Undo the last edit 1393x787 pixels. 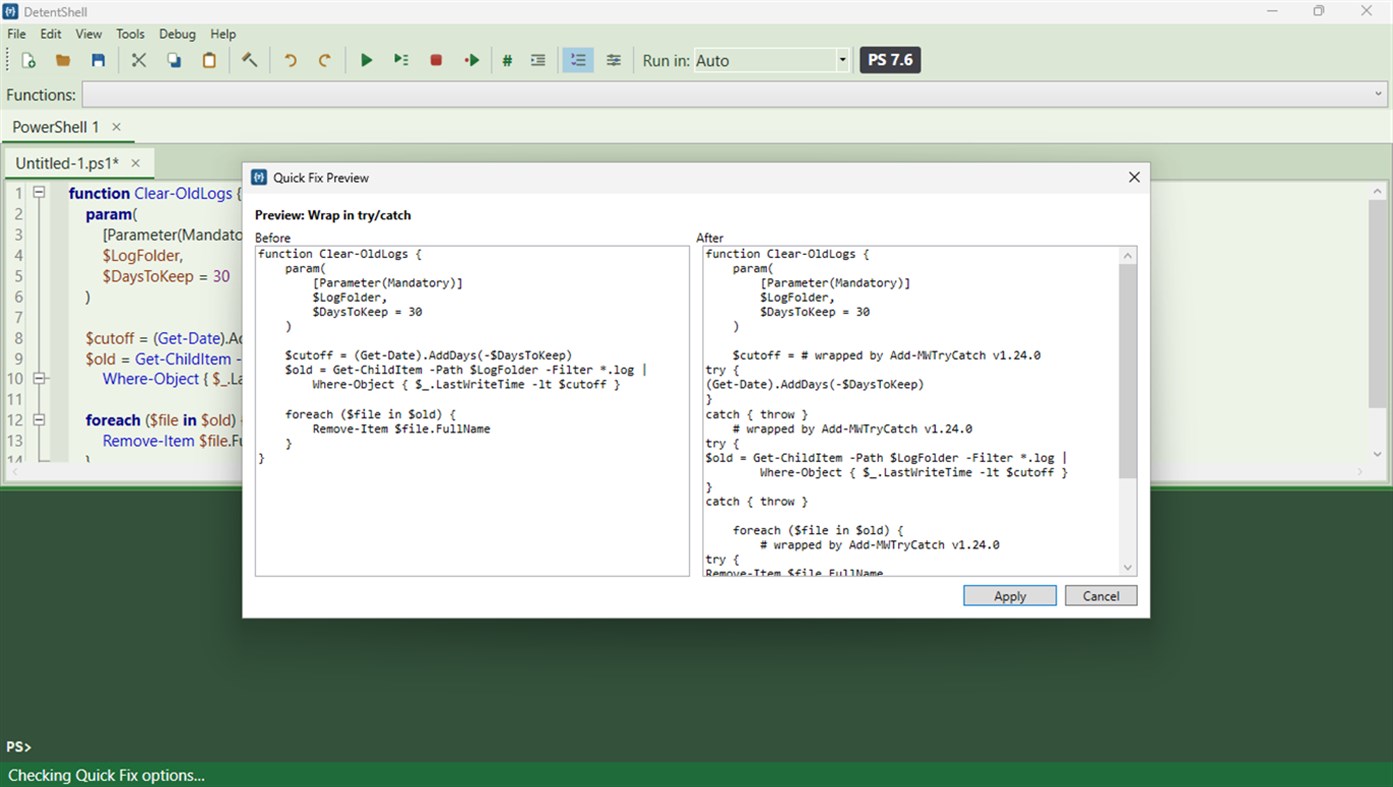pos(290,60)
